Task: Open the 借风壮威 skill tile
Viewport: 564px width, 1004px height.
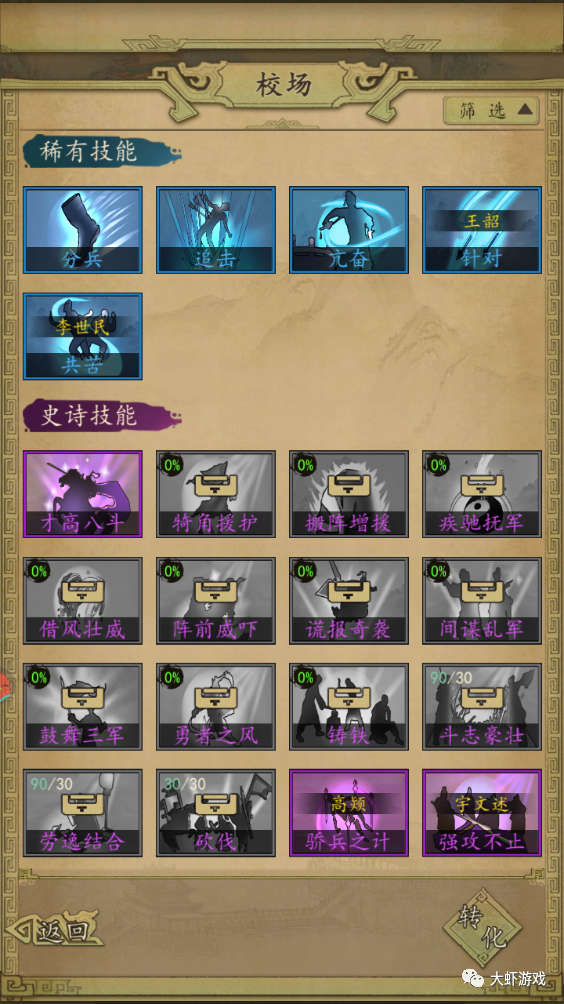Action: 83,601
